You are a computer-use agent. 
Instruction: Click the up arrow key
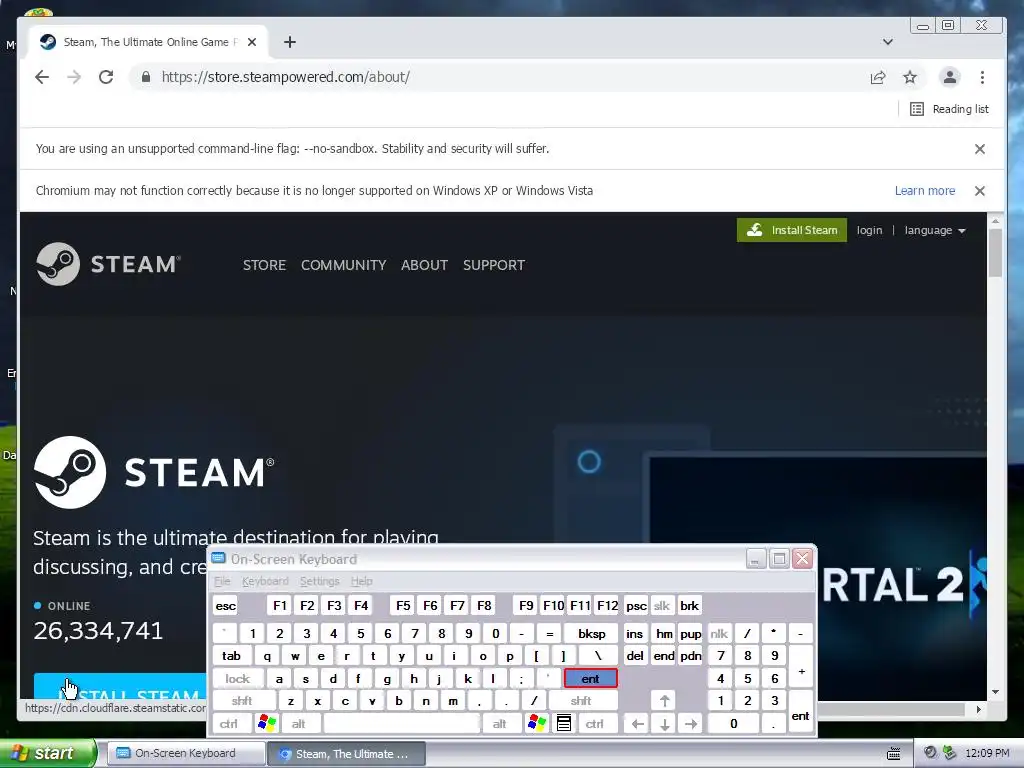pyautogui.click(x=664, y=701)
